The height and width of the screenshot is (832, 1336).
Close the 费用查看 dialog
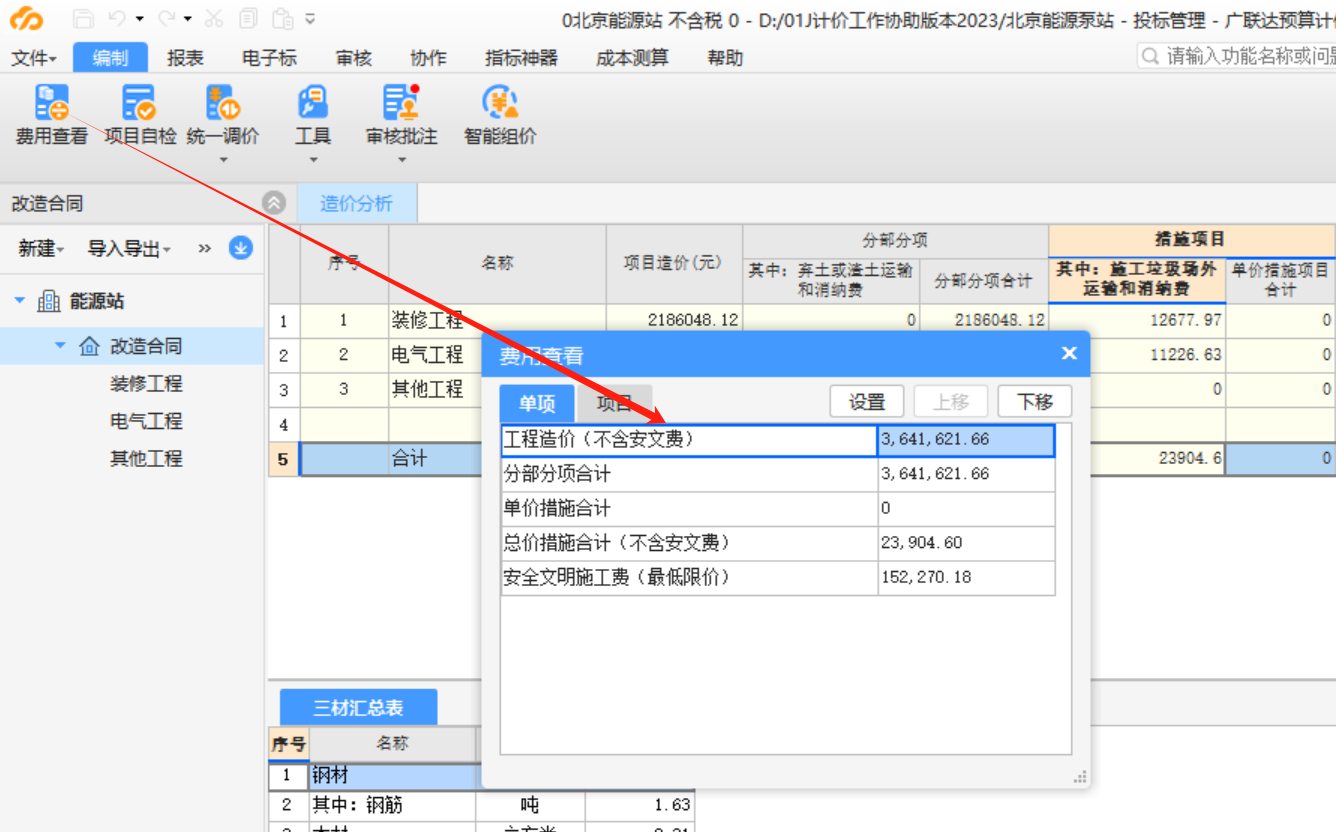click(1069, 354)
